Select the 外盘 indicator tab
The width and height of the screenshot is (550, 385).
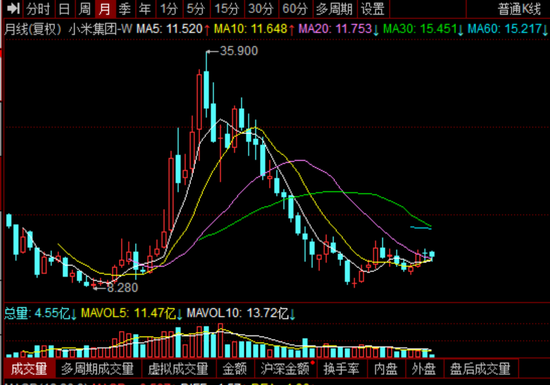tap(424, 369)
